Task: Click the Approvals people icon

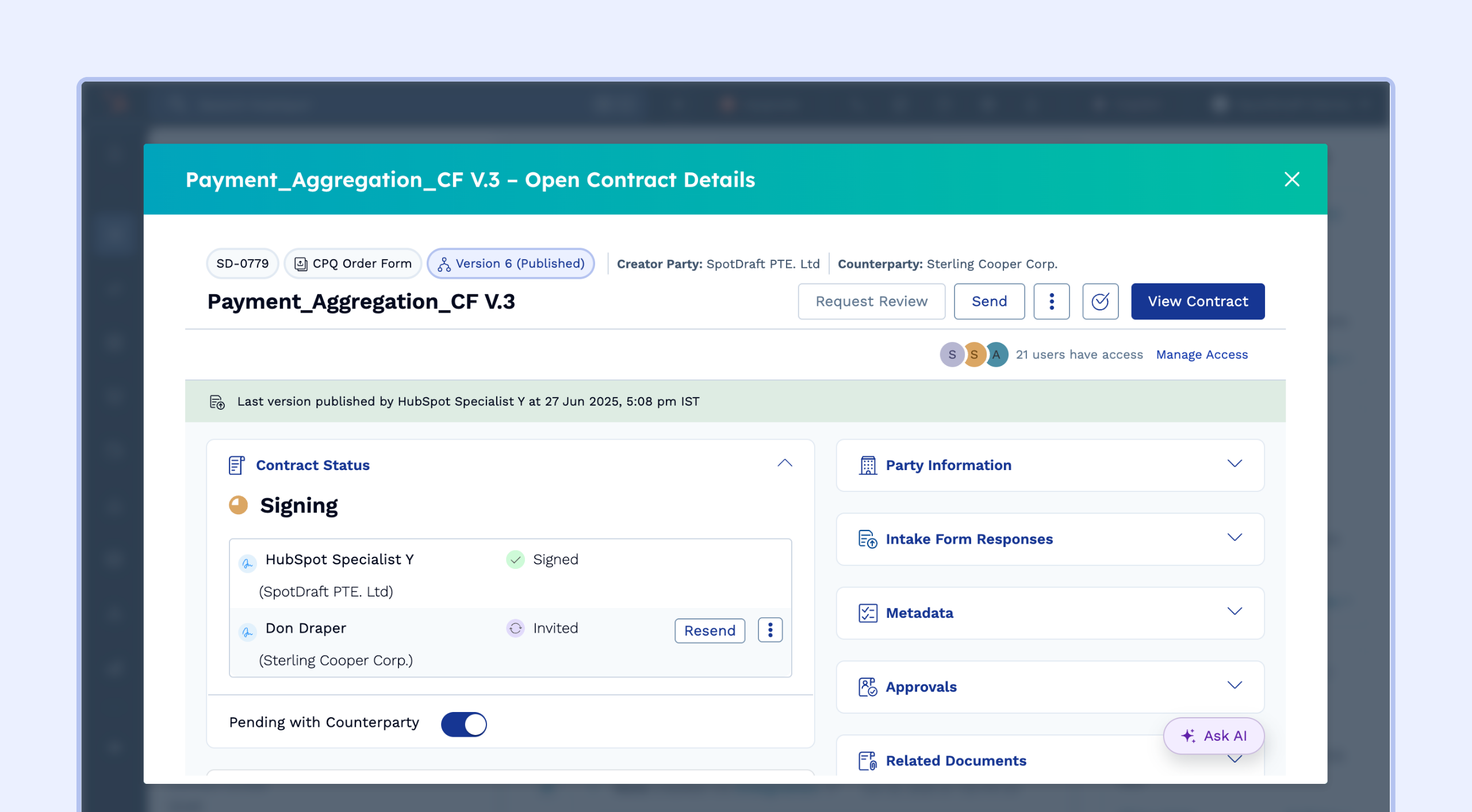Action: coord(867,686)
